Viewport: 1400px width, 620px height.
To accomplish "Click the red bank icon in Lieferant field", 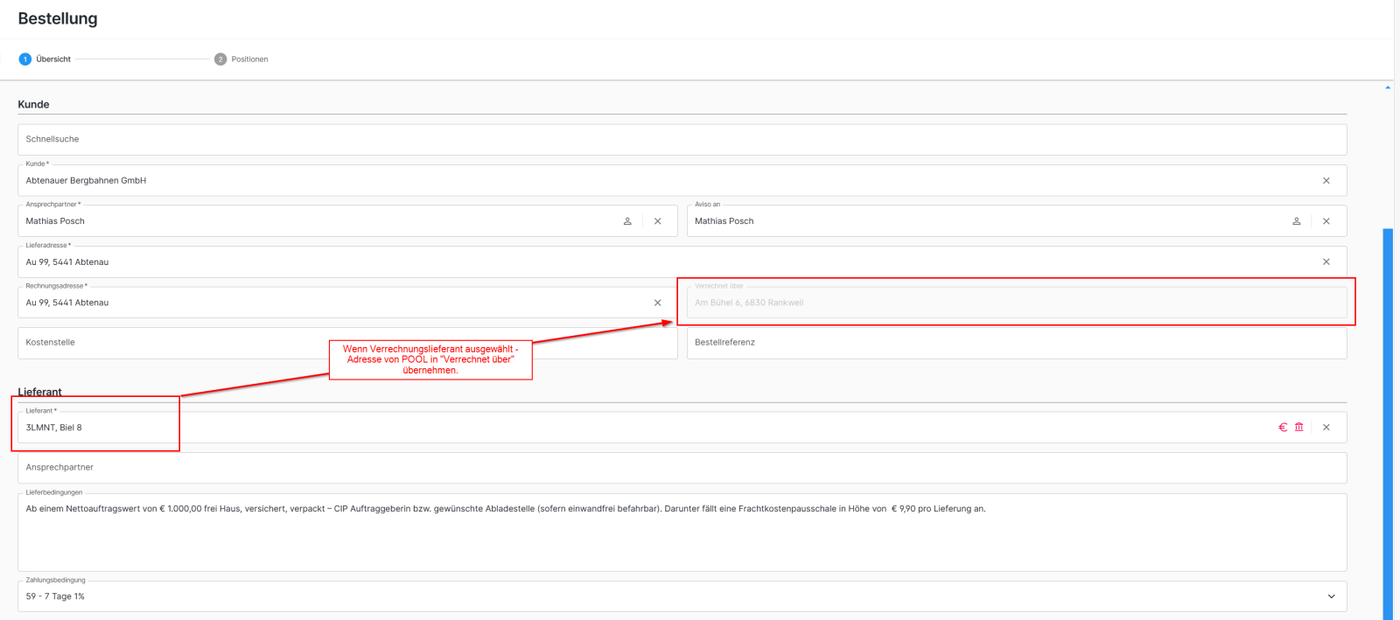I will tap(1299, 427).
